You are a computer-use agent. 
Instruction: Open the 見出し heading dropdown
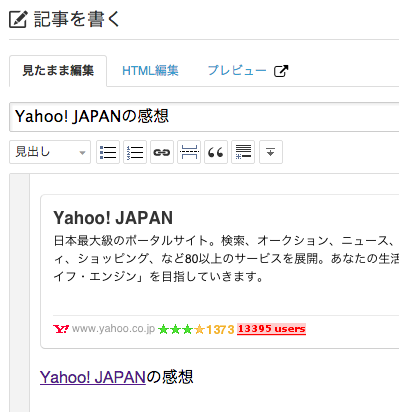pyautogui.click(x=50, y=152)
